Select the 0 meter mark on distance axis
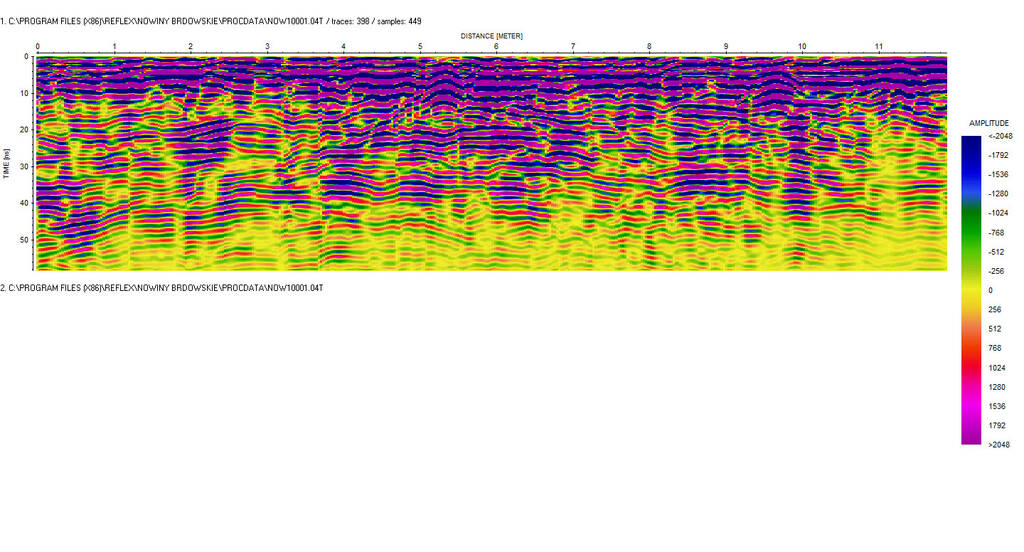 pos(37,47)
